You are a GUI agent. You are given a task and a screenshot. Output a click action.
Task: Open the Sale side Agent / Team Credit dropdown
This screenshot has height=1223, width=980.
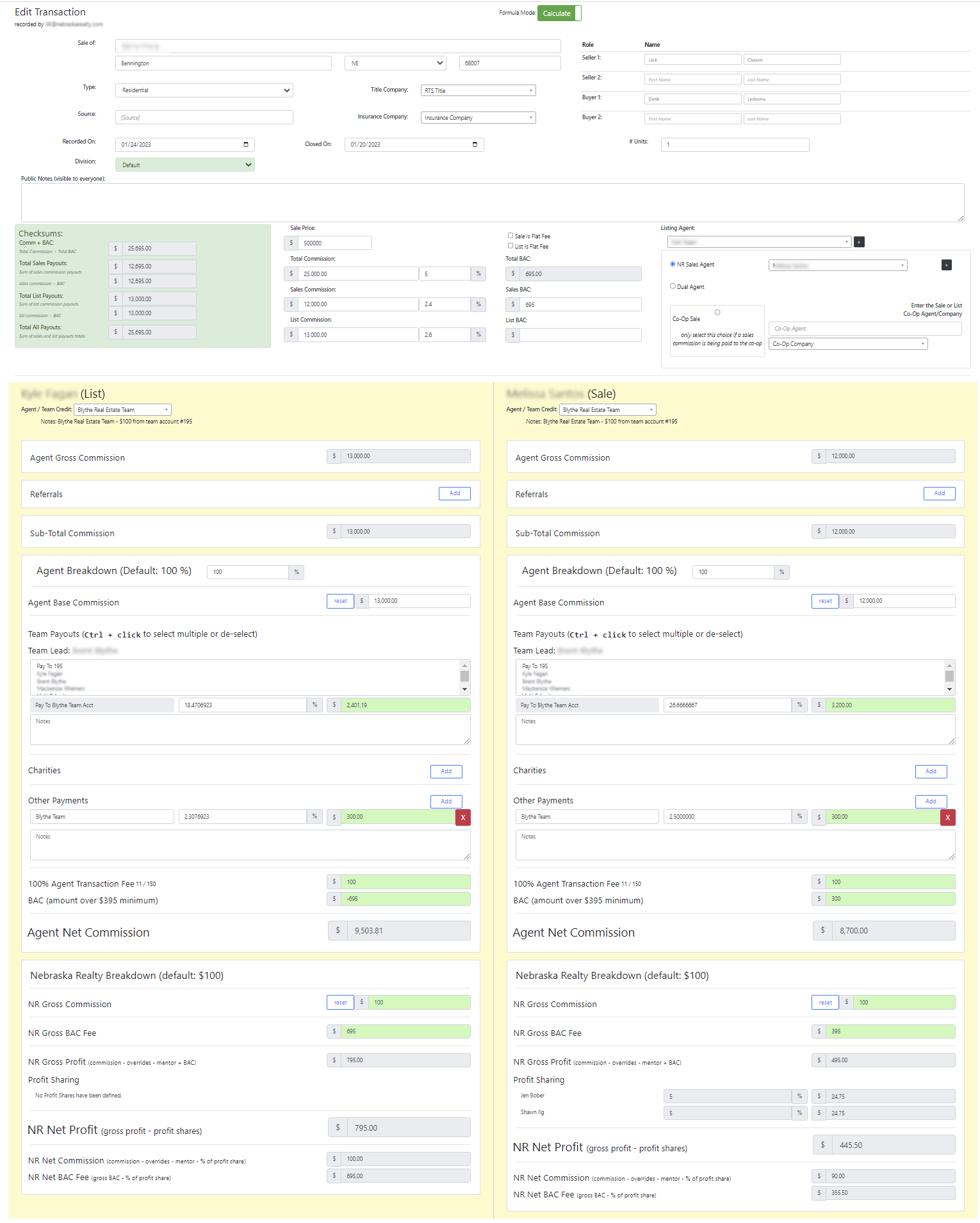(608, 410)
